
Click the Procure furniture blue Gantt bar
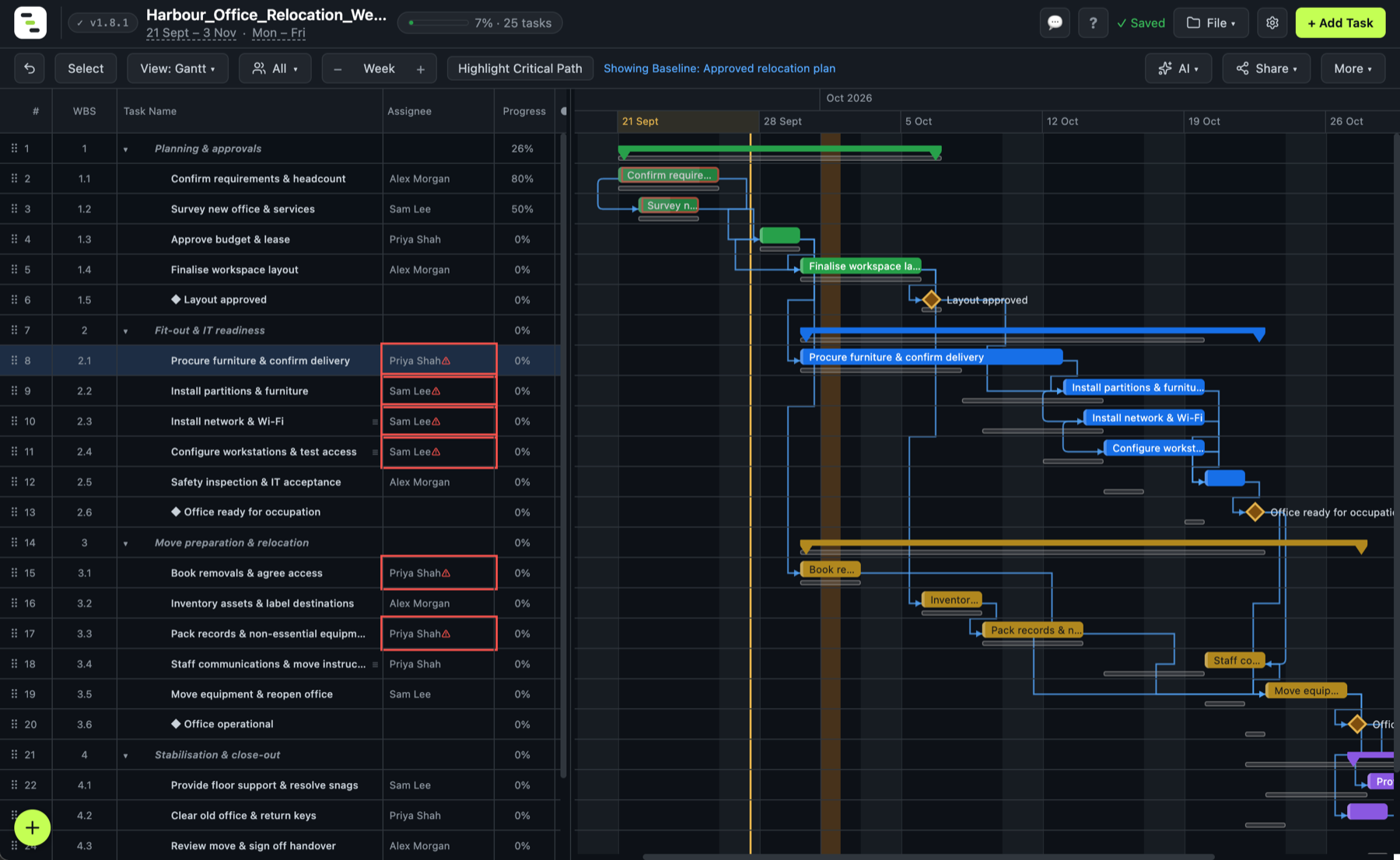(932, 357)
